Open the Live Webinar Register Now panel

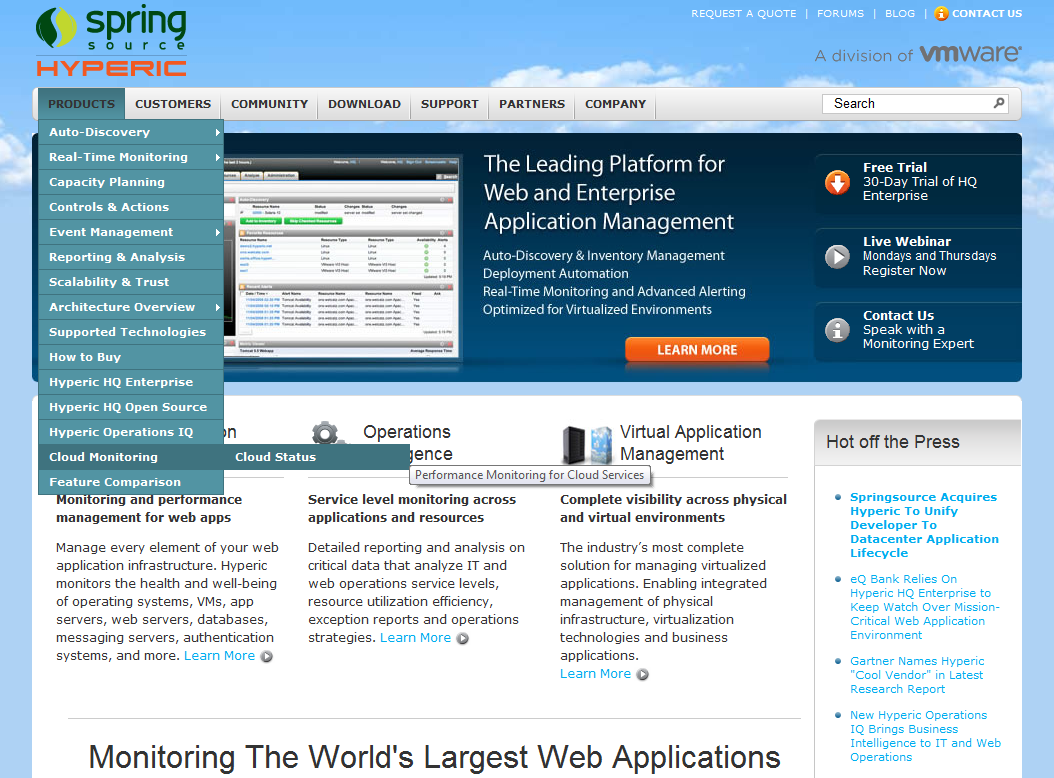918,258
